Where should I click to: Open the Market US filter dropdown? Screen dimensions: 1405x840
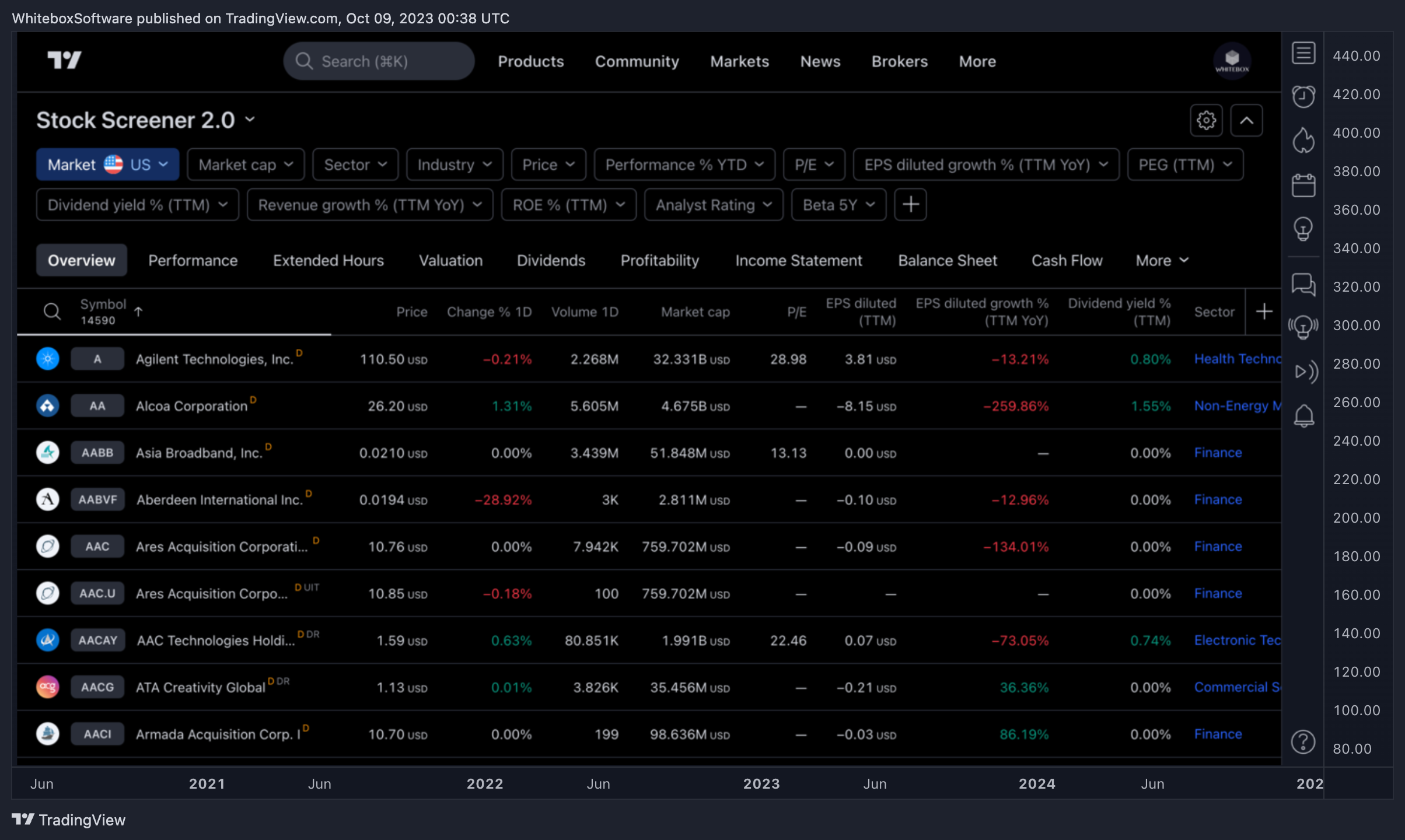click(x=107, y=164)
